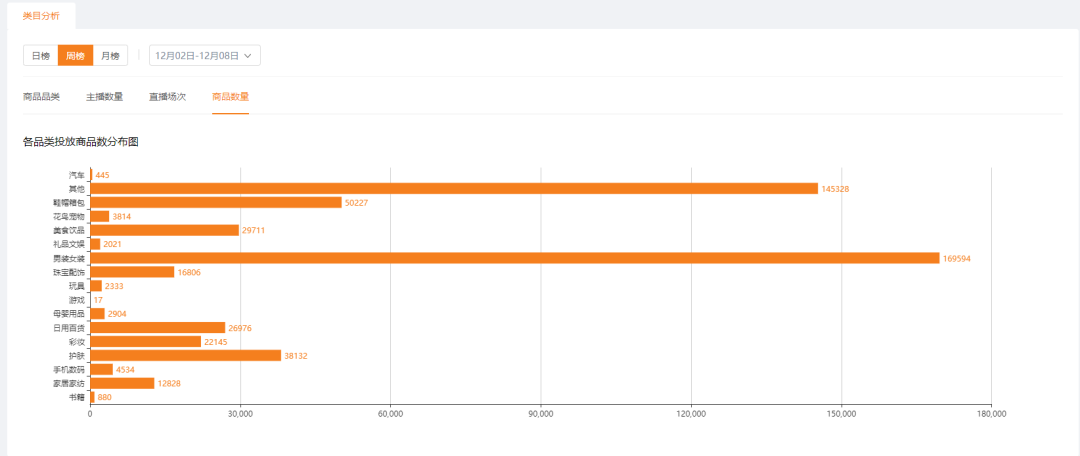Open the 12月02日-12月08日 date range dropdown
This screenshot has height=456, width=1080.
(205, 56)
